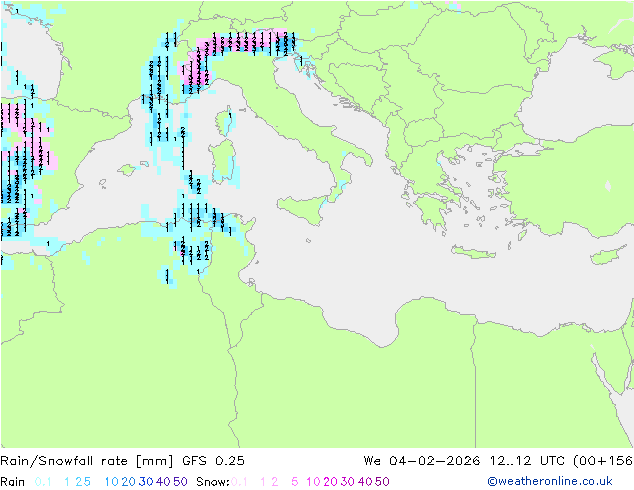Pick the light cyan rain 0.1 legend value
The image size is (634, 490).
click(x=43, y=482)
